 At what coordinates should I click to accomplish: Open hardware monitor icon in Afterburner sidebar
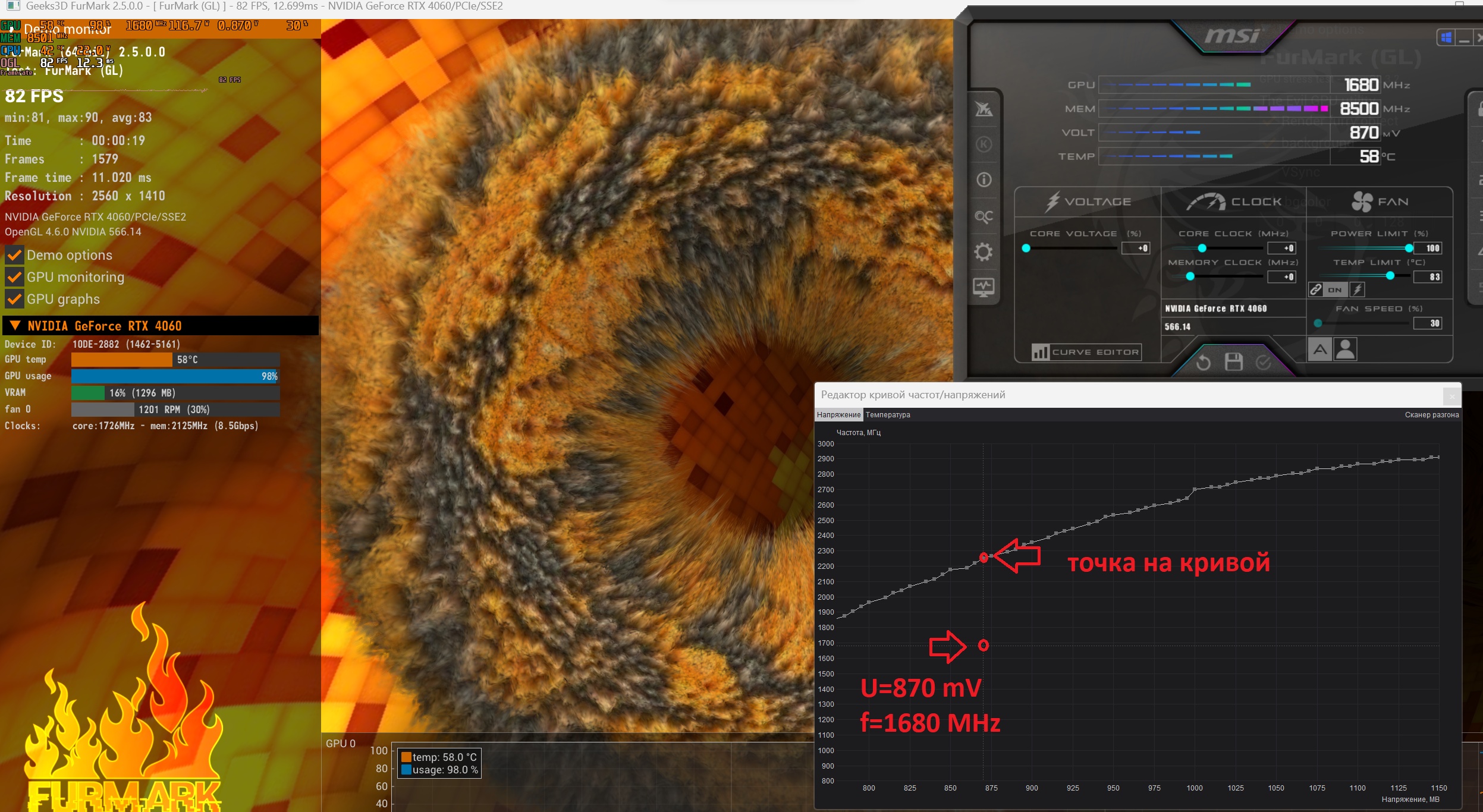(x=984, y=288)
